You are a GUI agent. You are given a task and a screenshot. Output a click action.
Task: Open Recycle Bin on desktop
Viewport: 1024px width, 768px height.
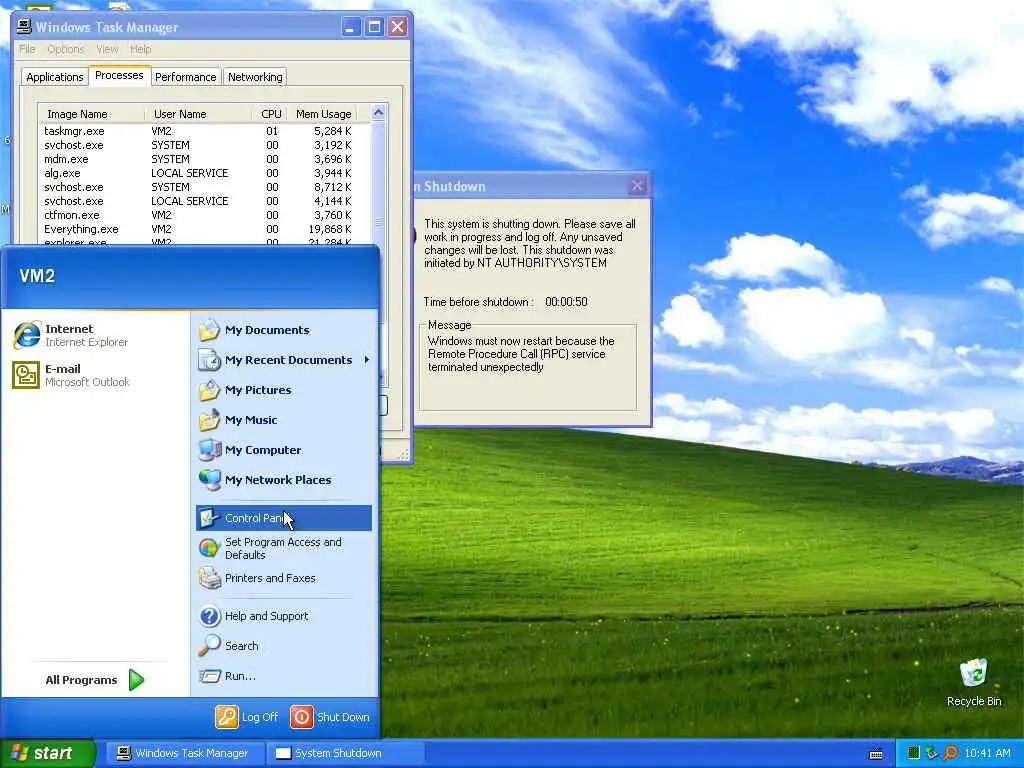pos(974,682)
